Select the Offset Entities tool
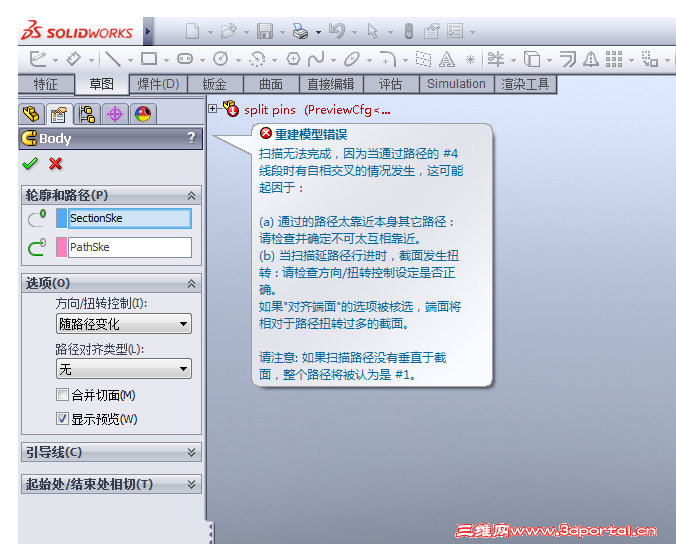The height and width of the screenshot is (544, 676). pyautogui.click(x=568, y=59)
